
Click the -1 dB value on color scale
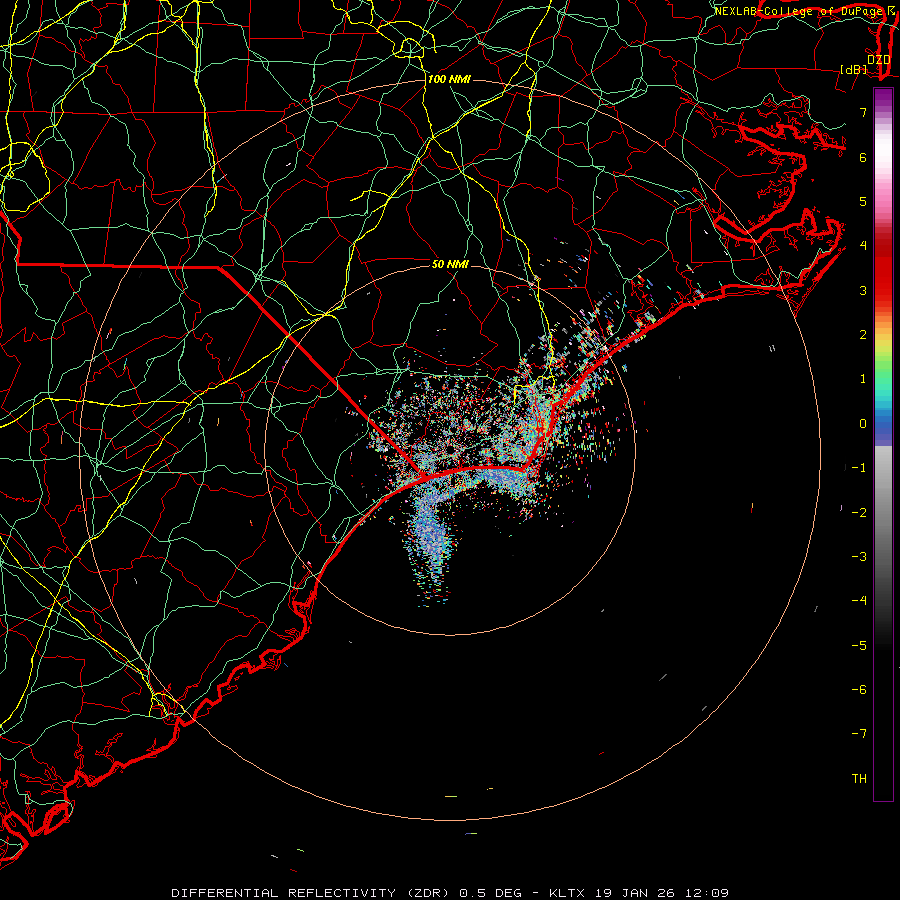pyautogui.click(x=859, y=468)
